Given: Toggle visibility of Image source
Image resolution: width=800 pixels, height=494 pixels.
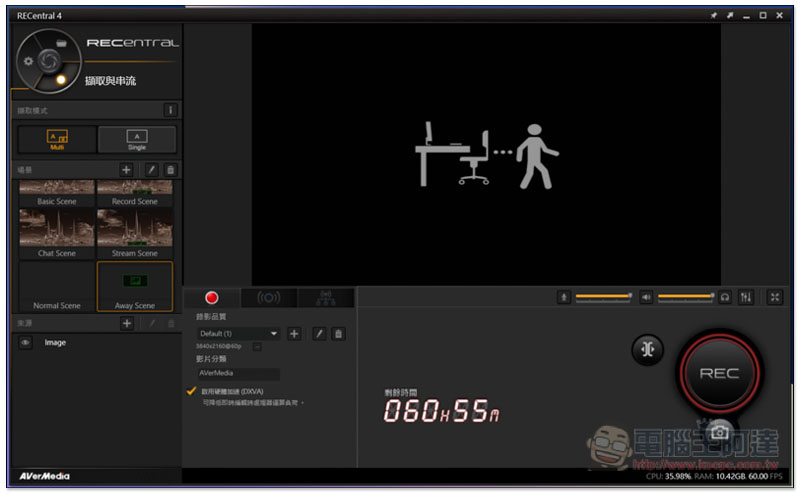Looking at the screenshot, I should click(x=25, y=342).
